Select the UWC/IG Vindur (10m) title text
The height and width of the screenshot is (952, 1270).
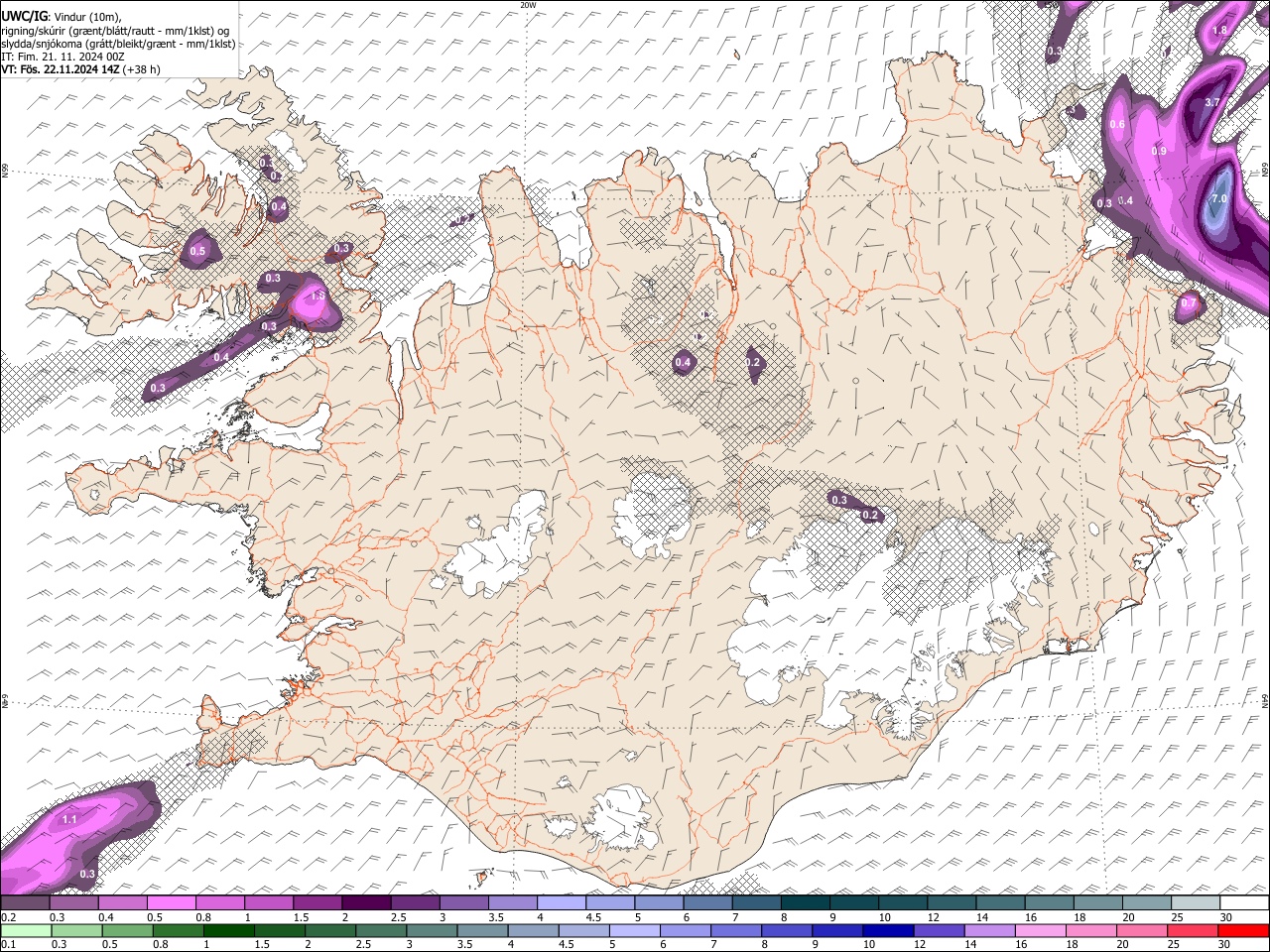point(62,16)
